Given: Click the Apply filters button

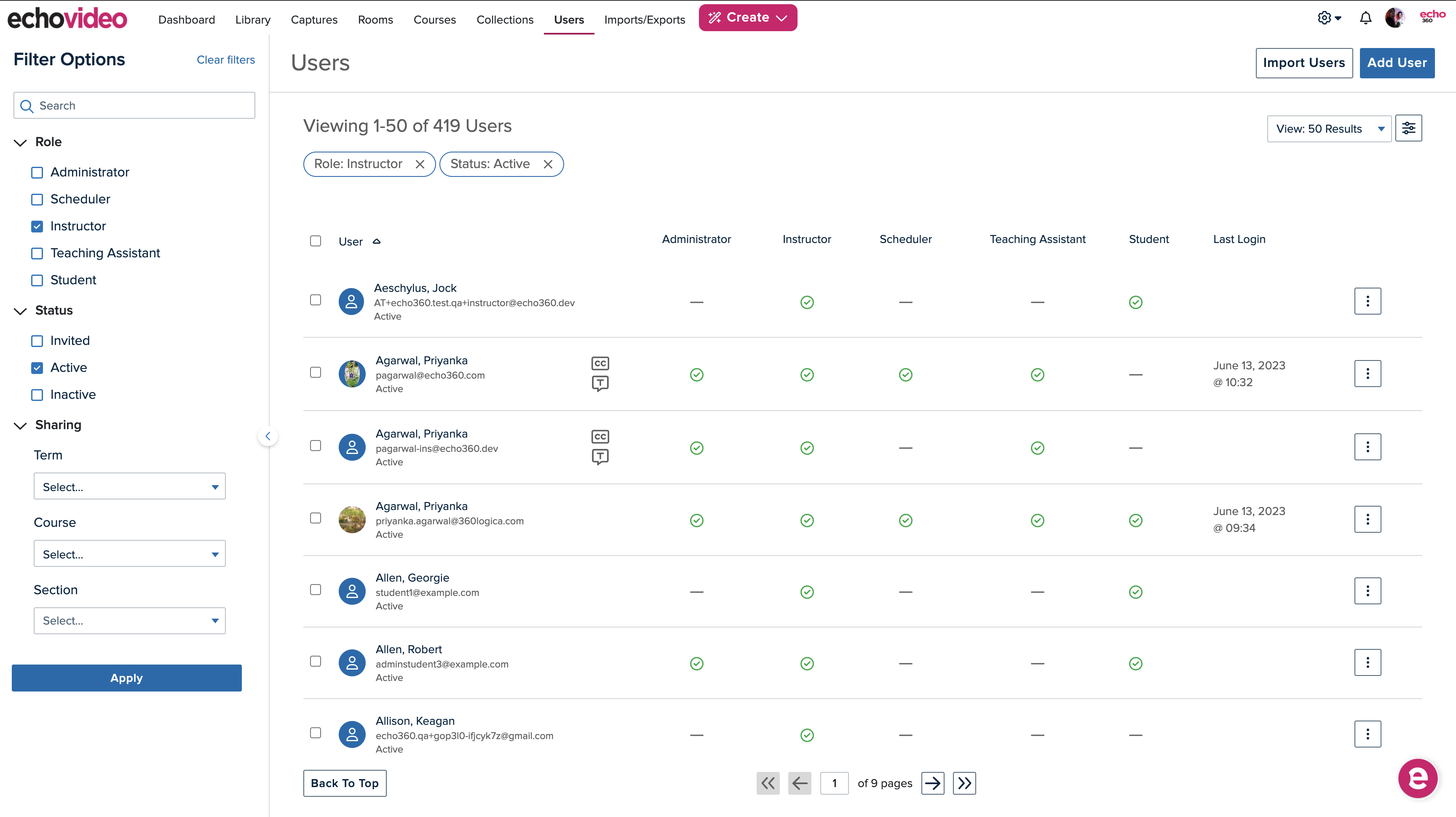Looking at the screenshot, I should click(x=127, y=678).
